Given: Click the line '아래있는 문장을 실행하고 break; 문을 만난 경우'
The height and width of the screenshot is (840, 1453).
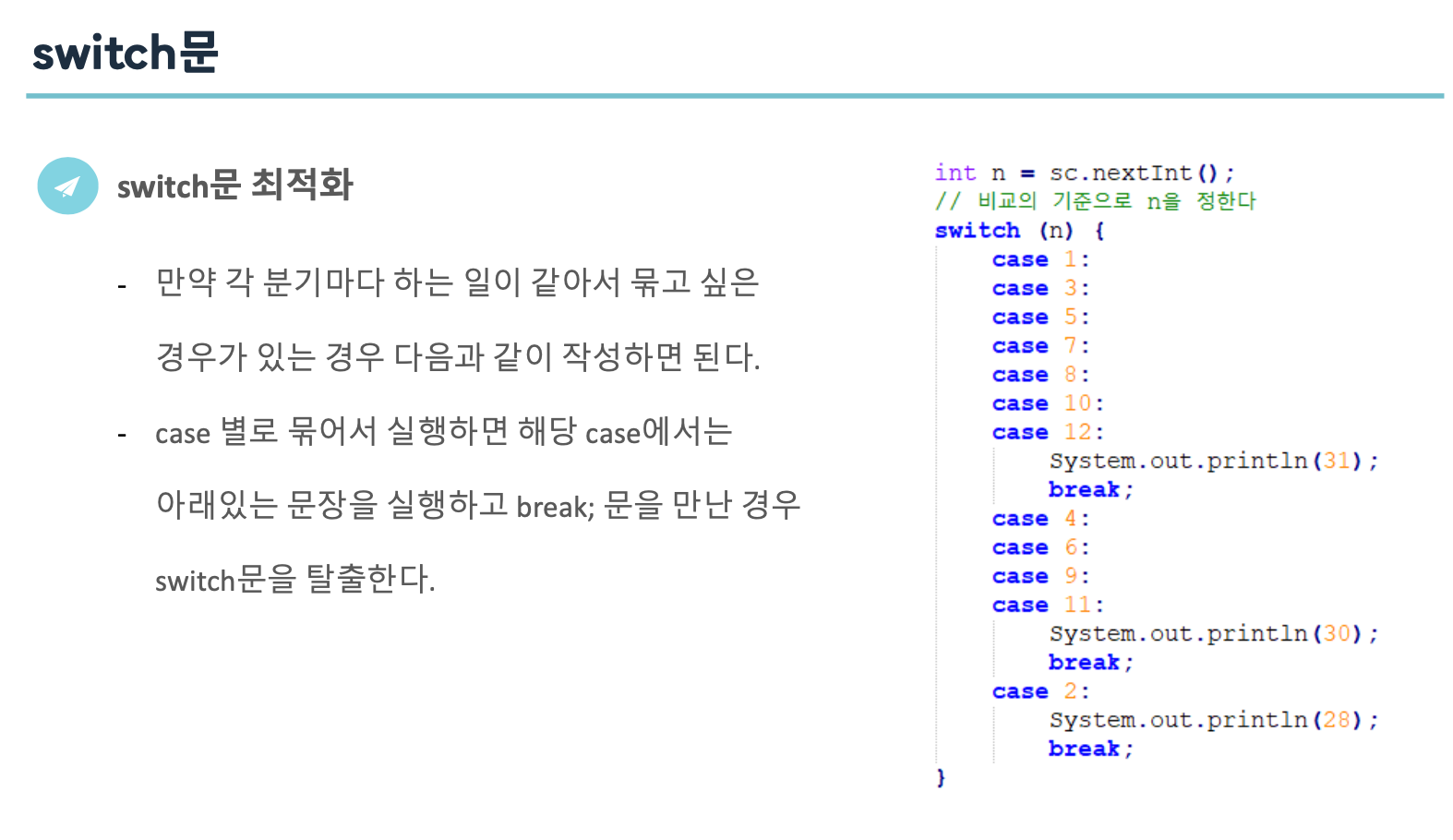Looking at the screenshot, I should pos(478,505).
